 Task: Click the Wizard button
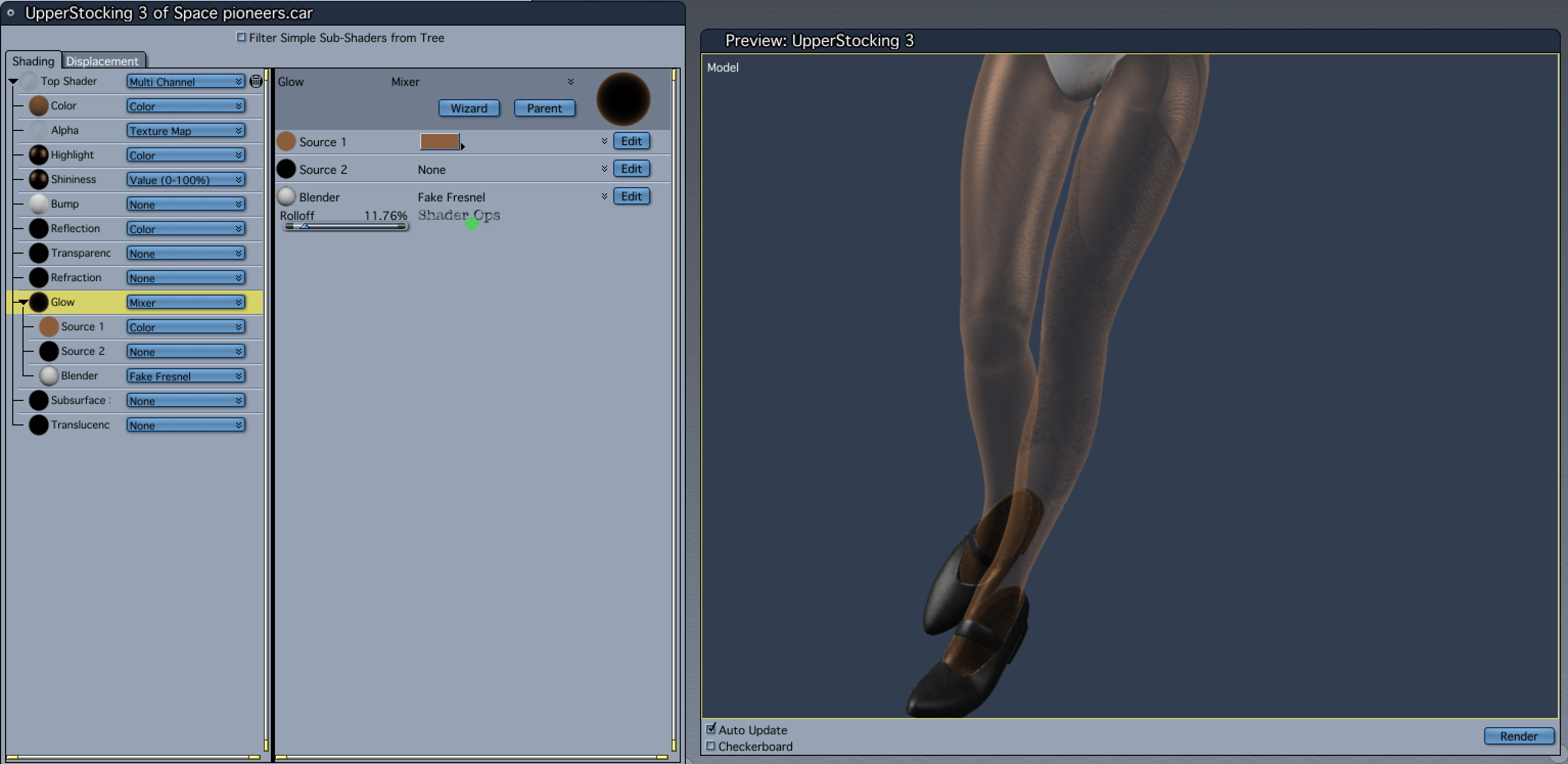tap(469, 108)
